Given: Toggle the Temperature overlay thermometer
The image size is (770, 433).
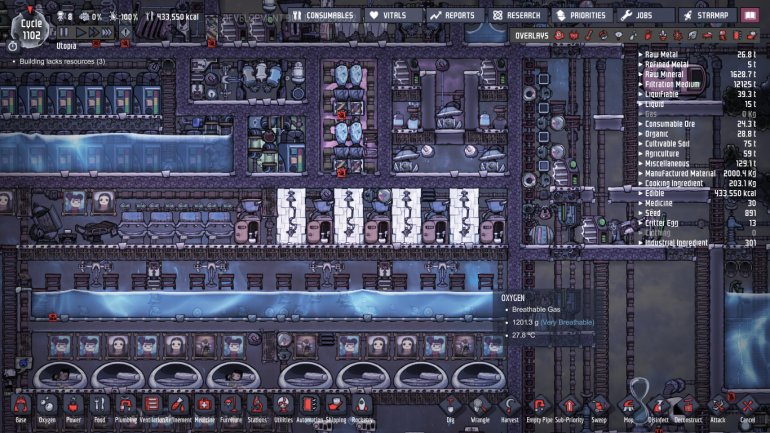Looking at the screenshot, I should point(588,35).
